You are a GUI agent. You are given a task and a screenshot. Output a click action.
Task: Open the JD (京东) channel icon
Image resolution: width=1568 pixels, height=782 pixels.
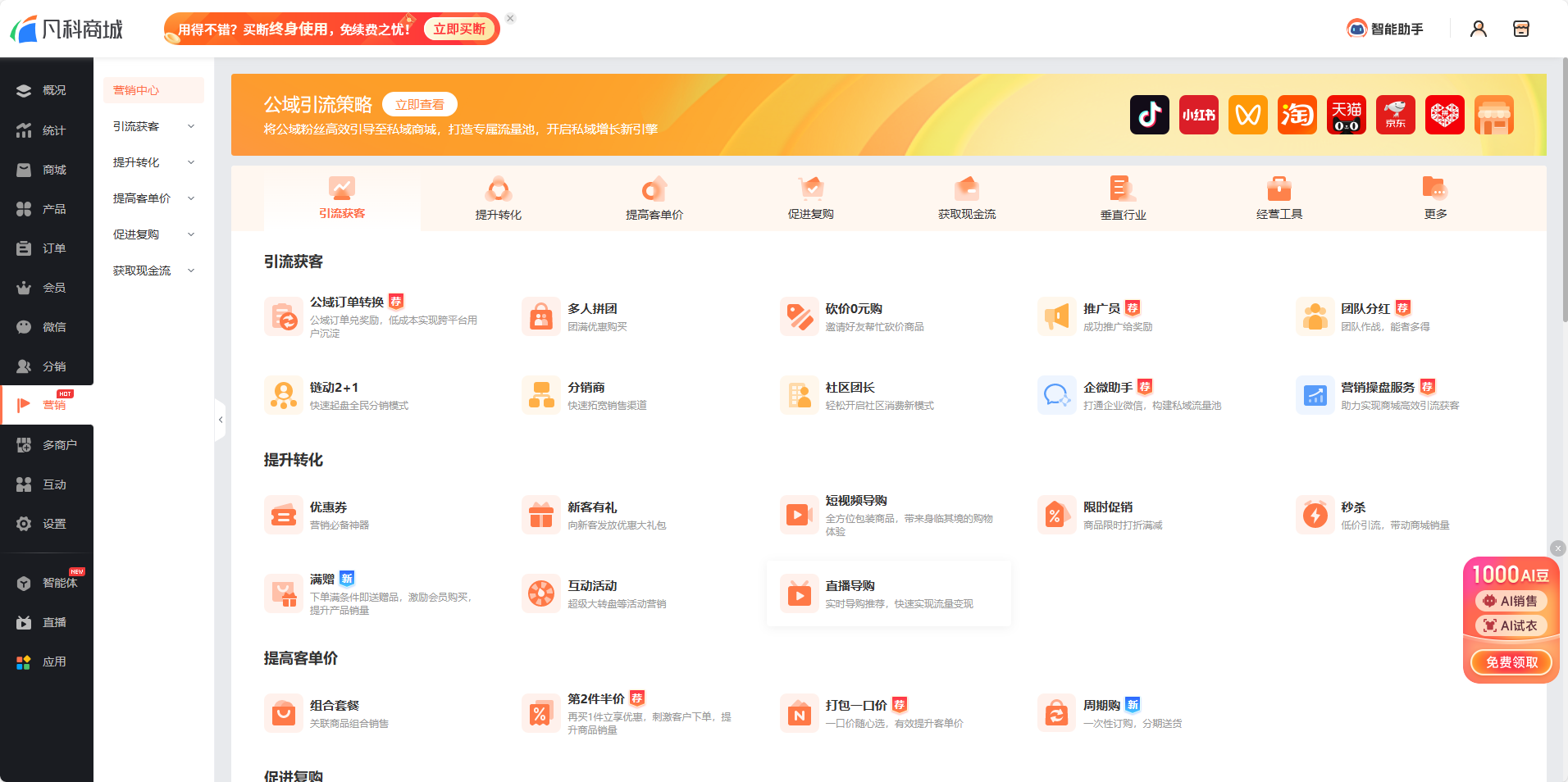1396,115
